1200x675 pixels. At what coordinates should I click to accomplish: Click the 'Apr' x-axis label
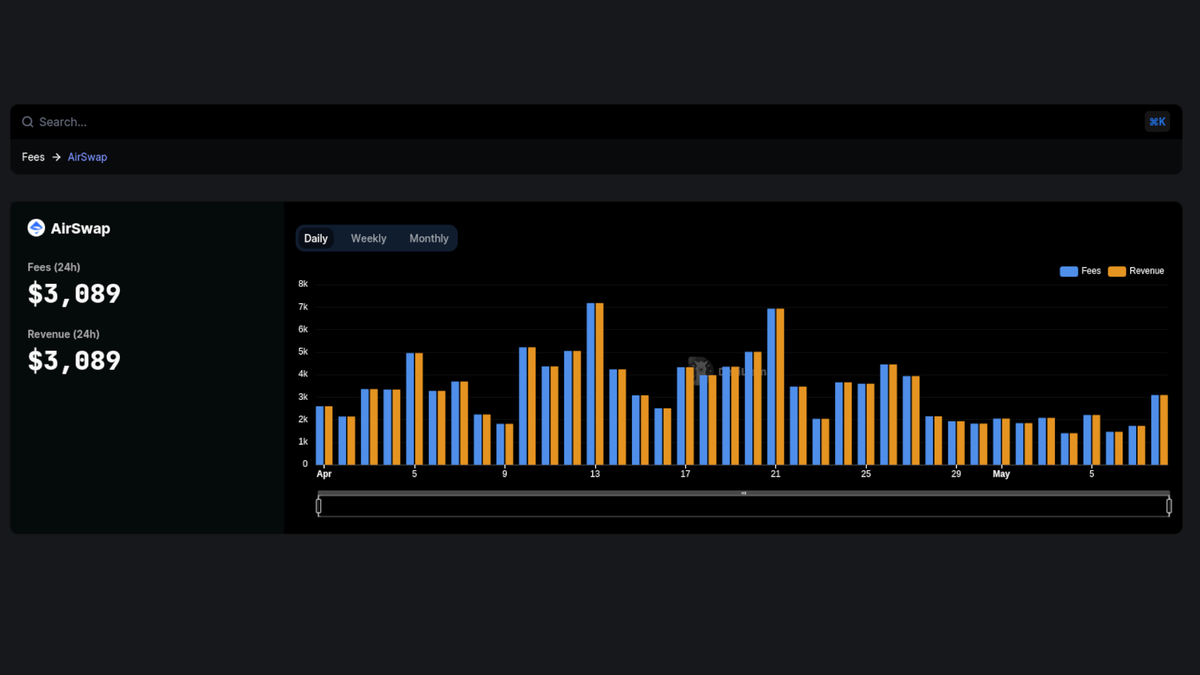324,474
